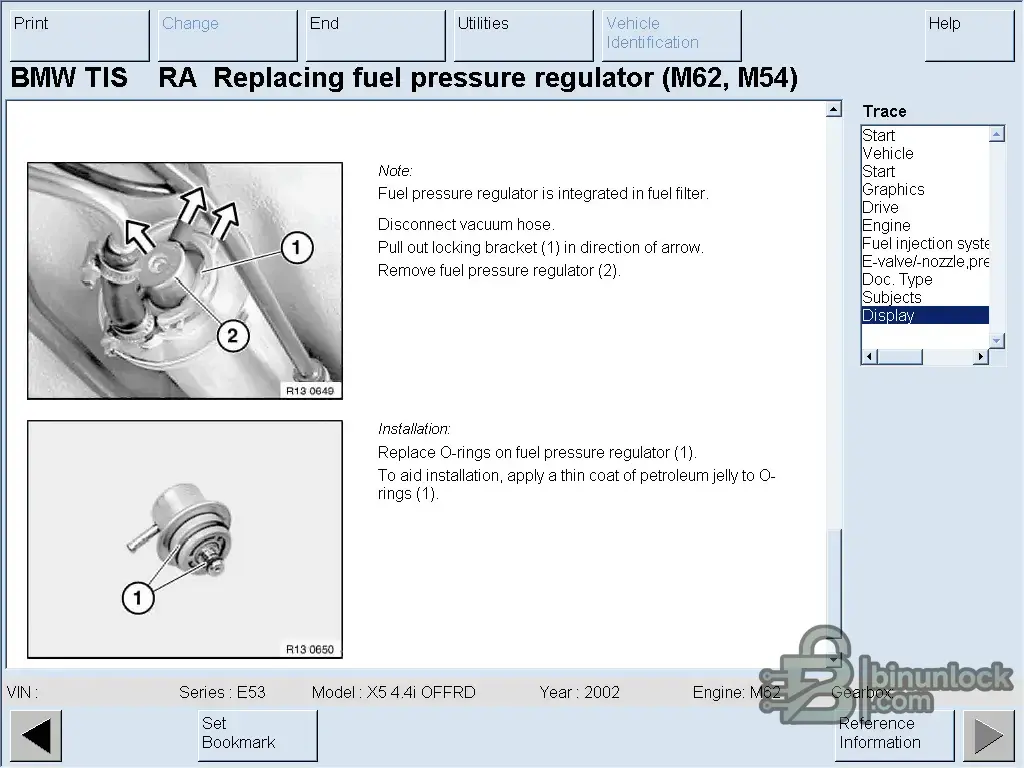Click the 'Fuel pressure regulator is integrated' line

click(543, 194)
